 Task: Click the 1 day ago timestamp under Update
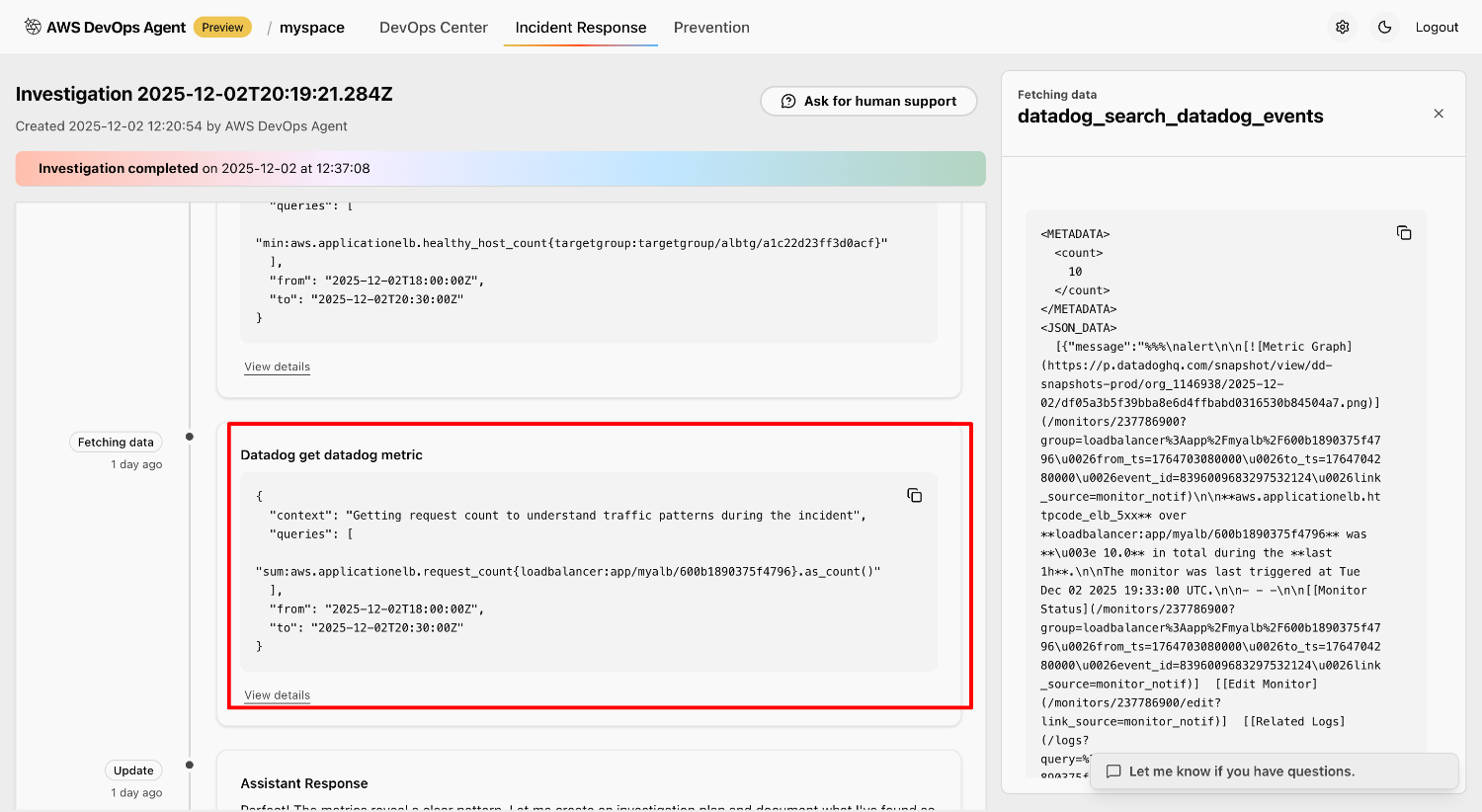pos(136,792)
